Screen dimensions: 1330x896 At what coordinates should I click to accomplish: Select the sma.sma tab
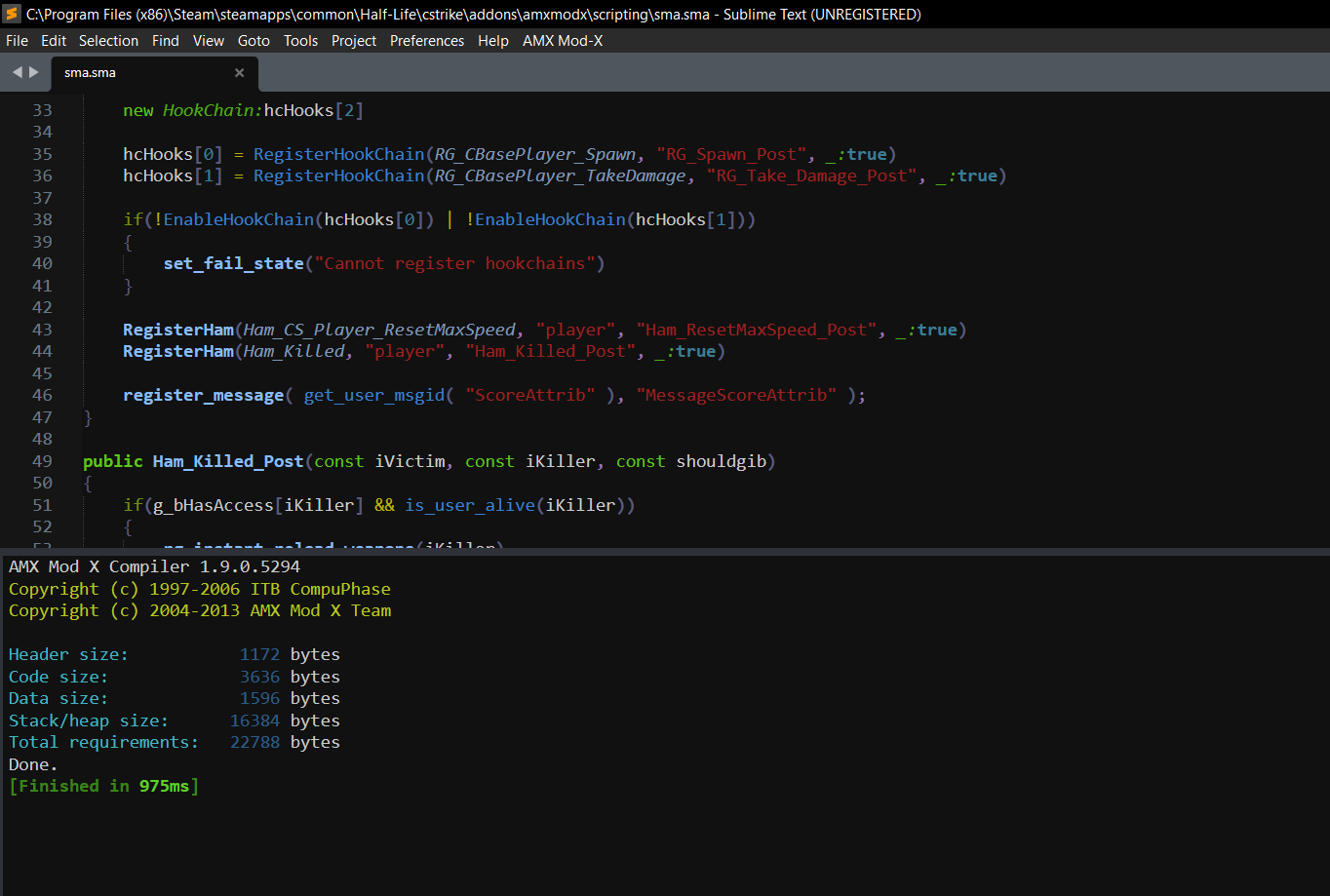coord(154,73)
